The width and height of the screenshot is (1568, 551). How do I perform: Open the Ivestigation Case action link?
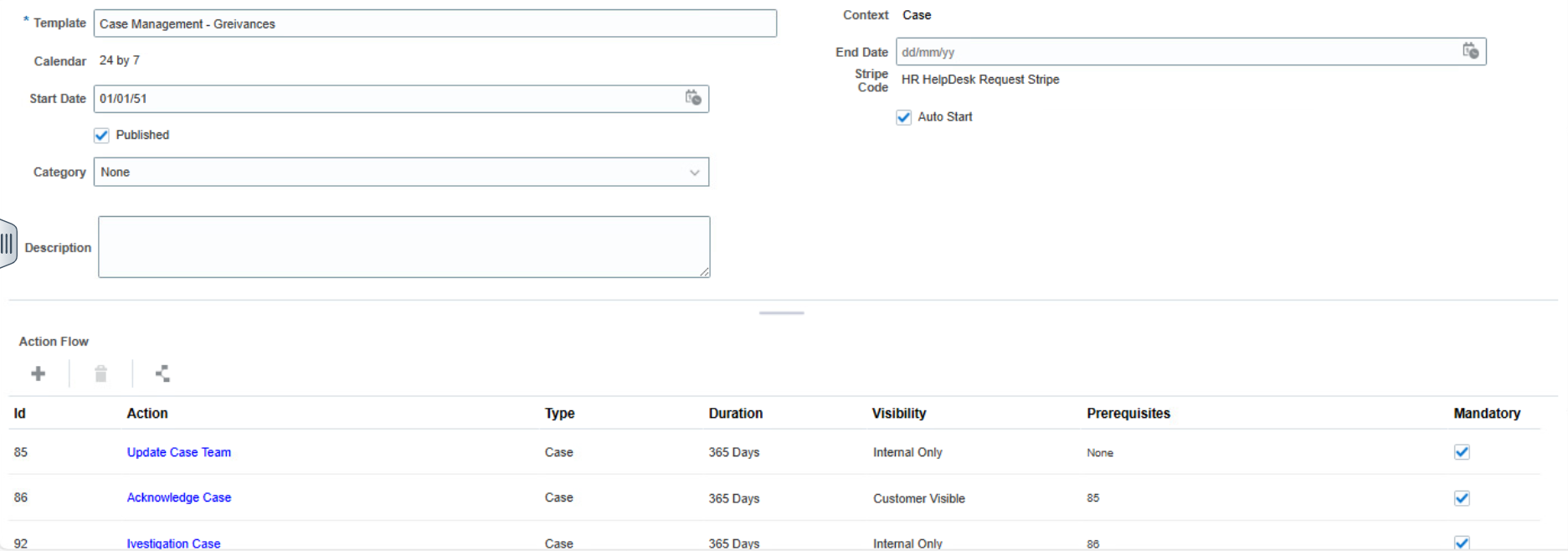(173, 543)
